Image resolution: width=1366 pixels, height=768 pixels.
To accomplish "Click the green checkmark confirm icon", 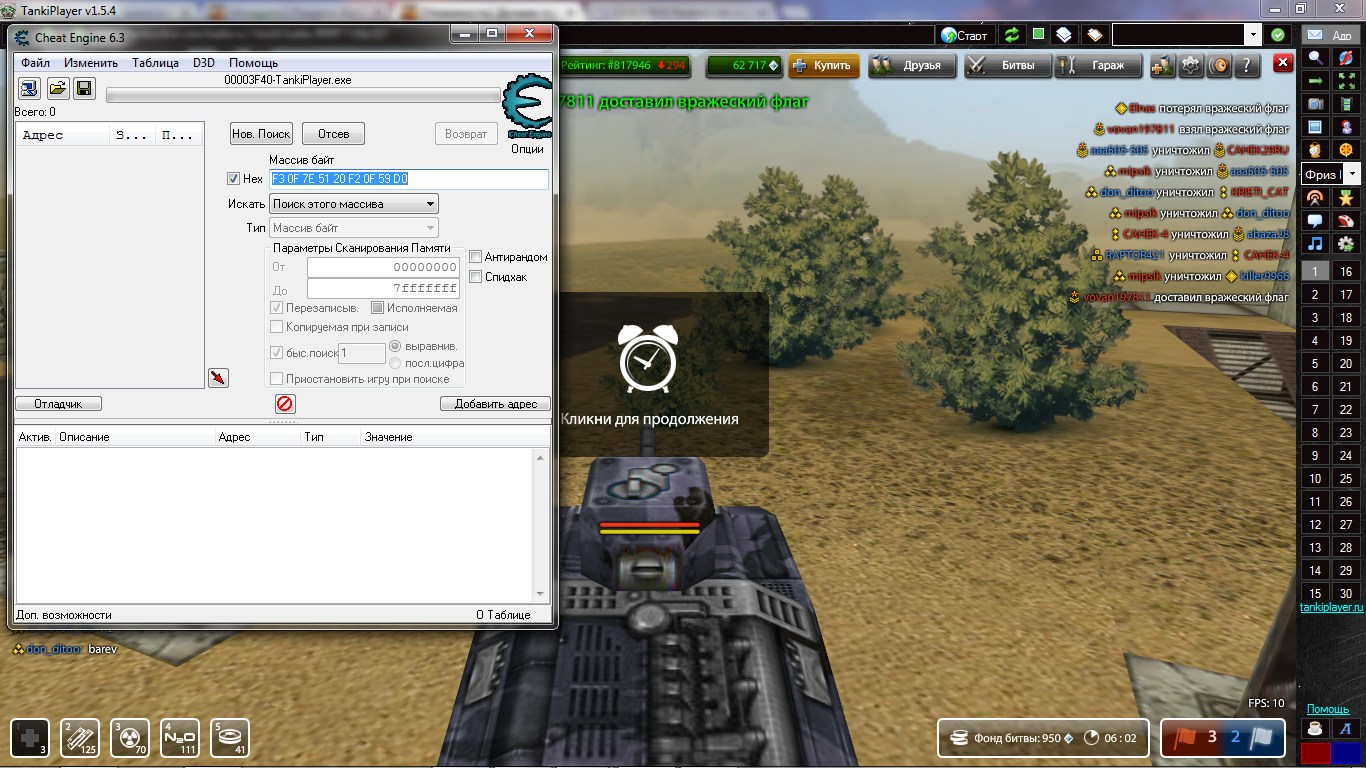I will tap(1278, 35).
